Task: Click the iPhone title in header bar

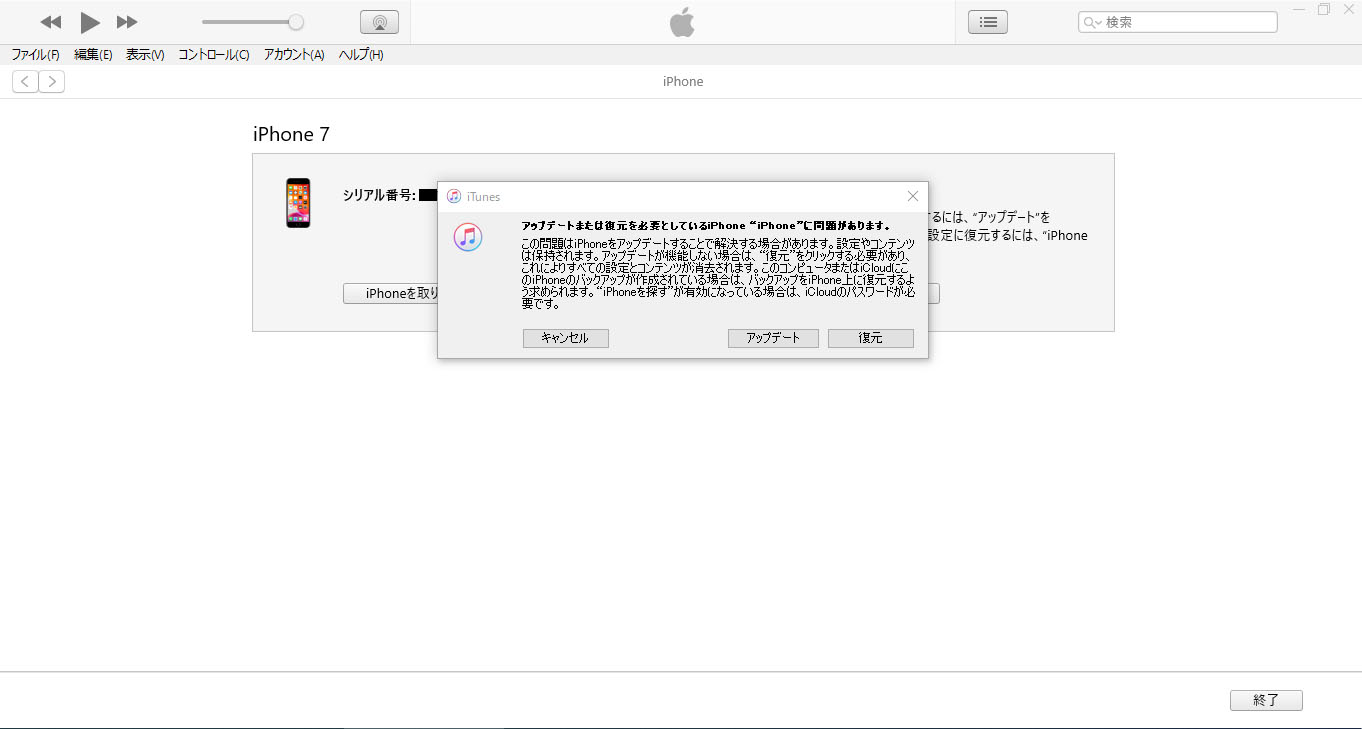Action: [x=683, y=82]
